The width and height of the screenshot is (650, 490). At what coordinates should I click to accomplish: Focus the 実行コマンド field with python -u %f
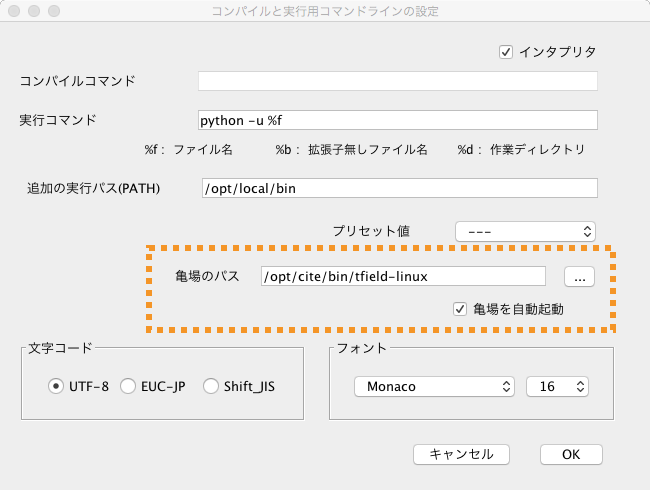coord(397,120)
